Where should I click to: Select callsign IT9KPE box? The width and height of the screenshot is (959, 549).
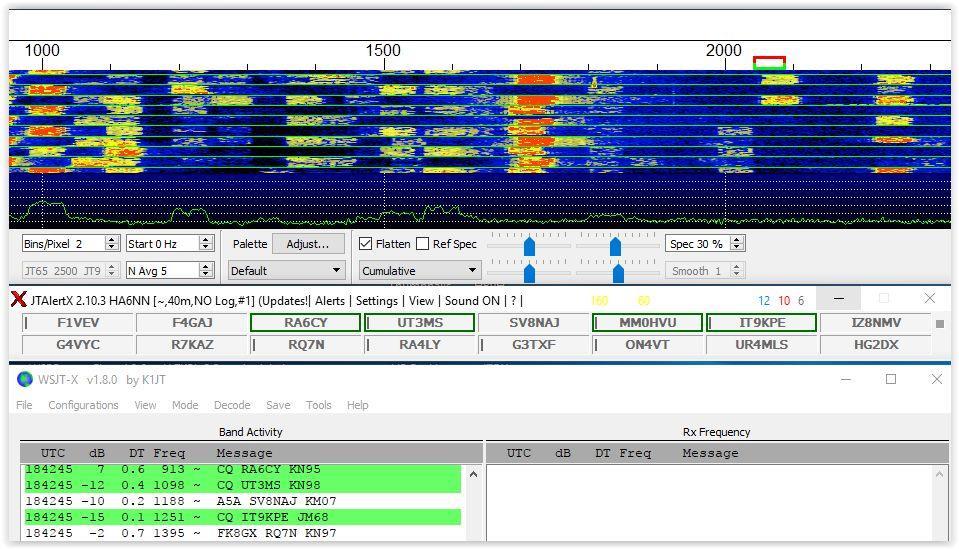point(761,322)
